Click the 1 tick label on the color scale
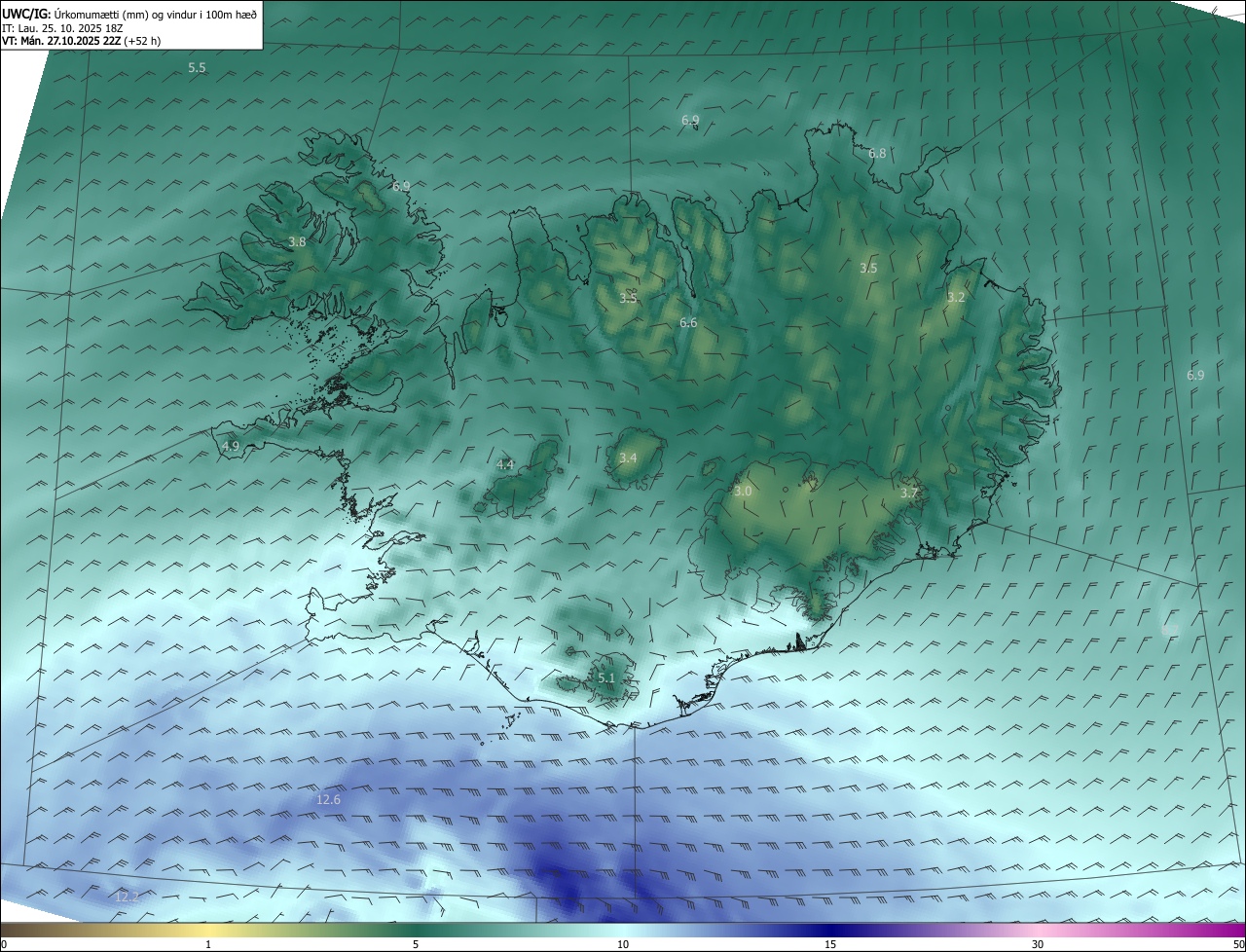 click(208, 944)
